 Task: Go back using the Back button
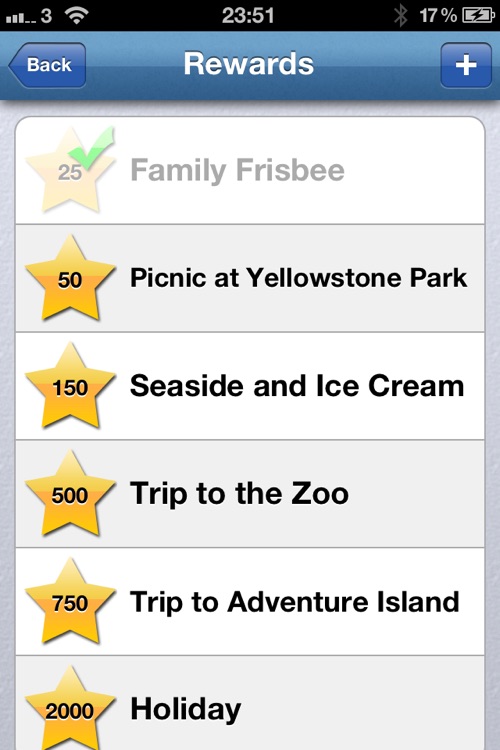coord(47,65)
